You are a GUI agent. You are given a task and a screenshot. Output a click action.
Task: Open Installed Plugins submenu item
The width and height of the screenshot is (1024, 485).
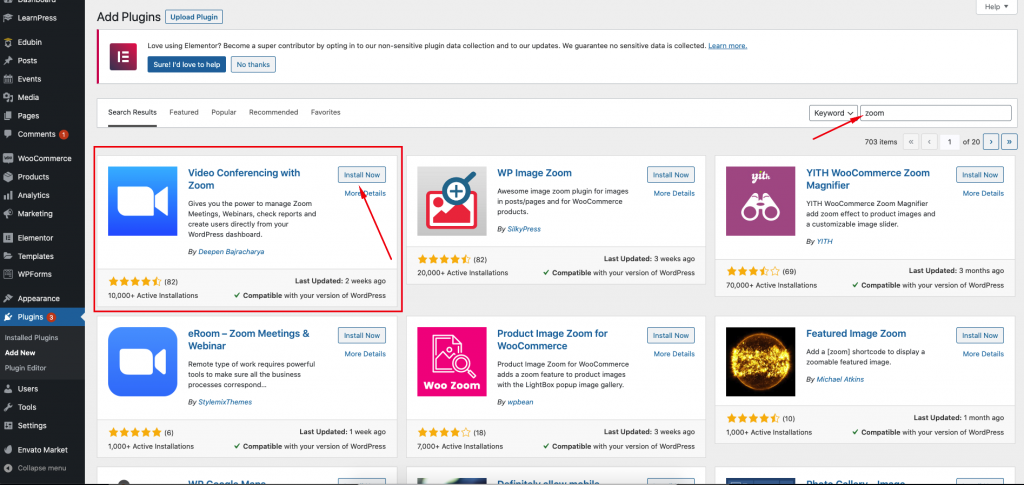[31, 337]
